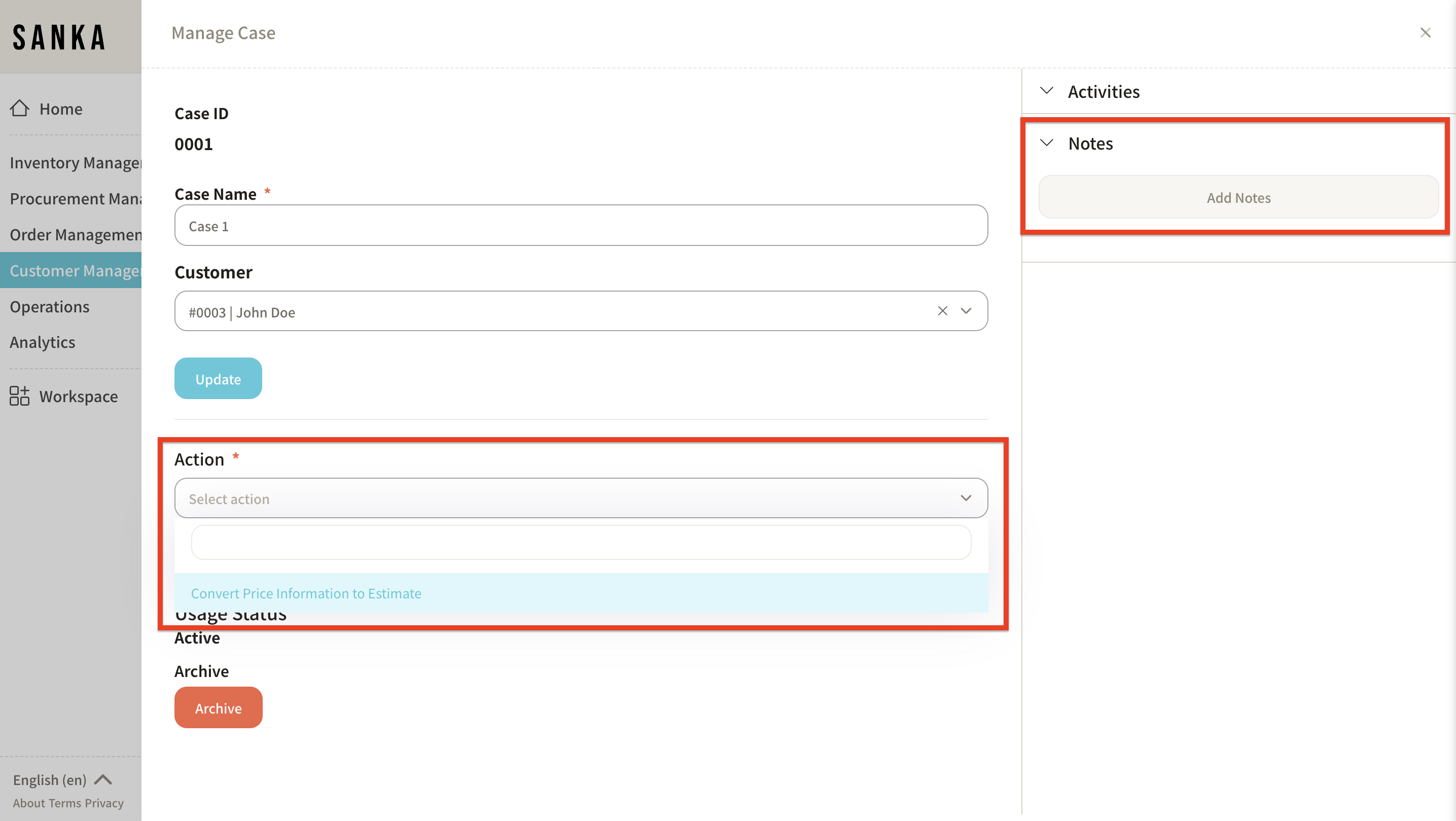Click the action search box
This screenshot has width=1456, height=821.
581,543
